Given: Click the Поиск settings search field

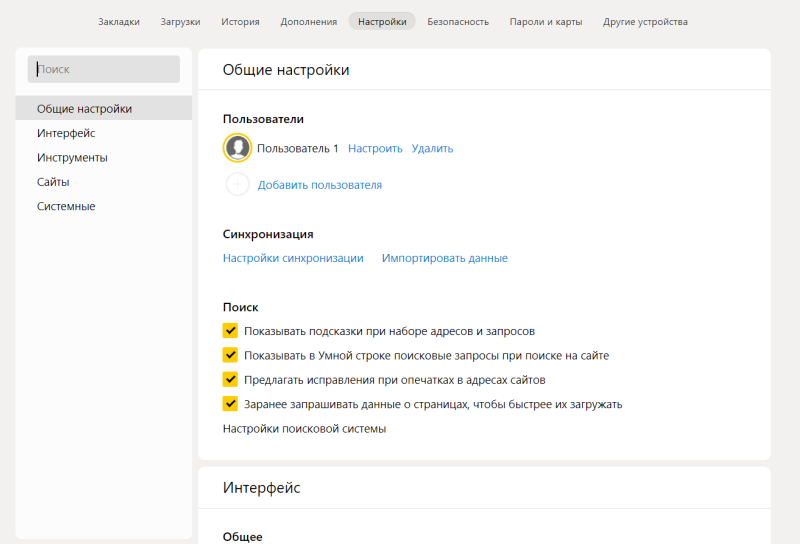Looking at the screenshot, I should 104,69.
